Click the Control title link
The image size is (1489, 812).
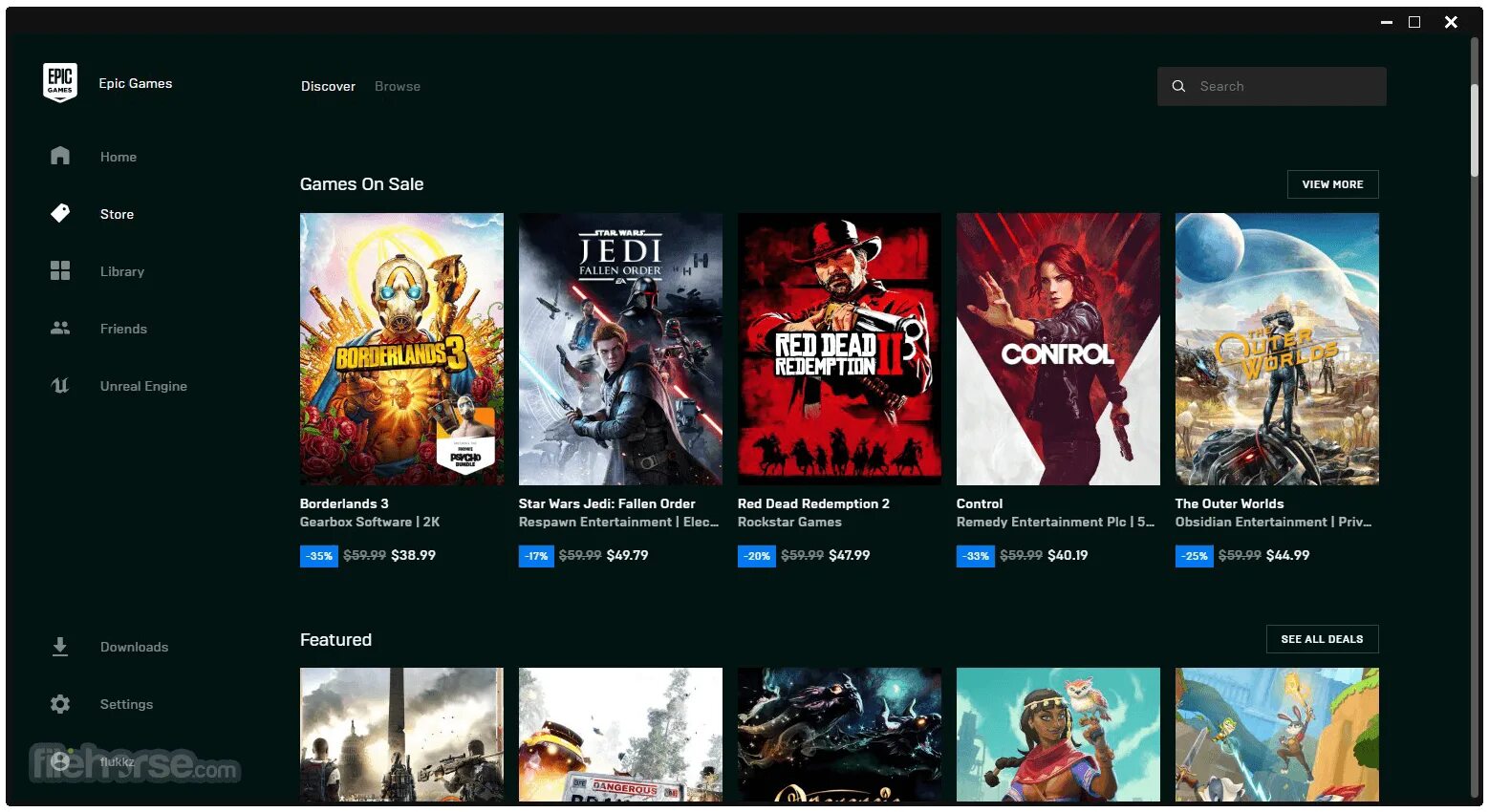(980, 503)
